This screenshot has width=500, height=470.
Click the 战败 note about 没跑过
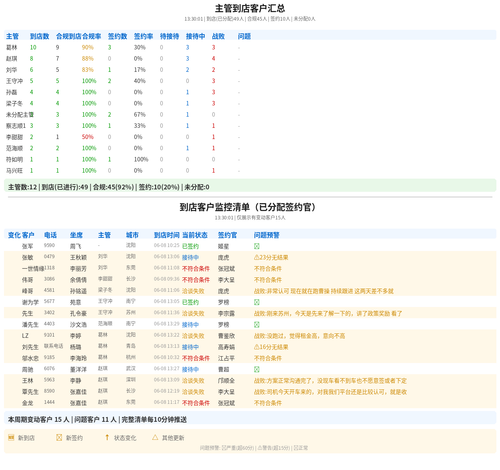(299, 336)
